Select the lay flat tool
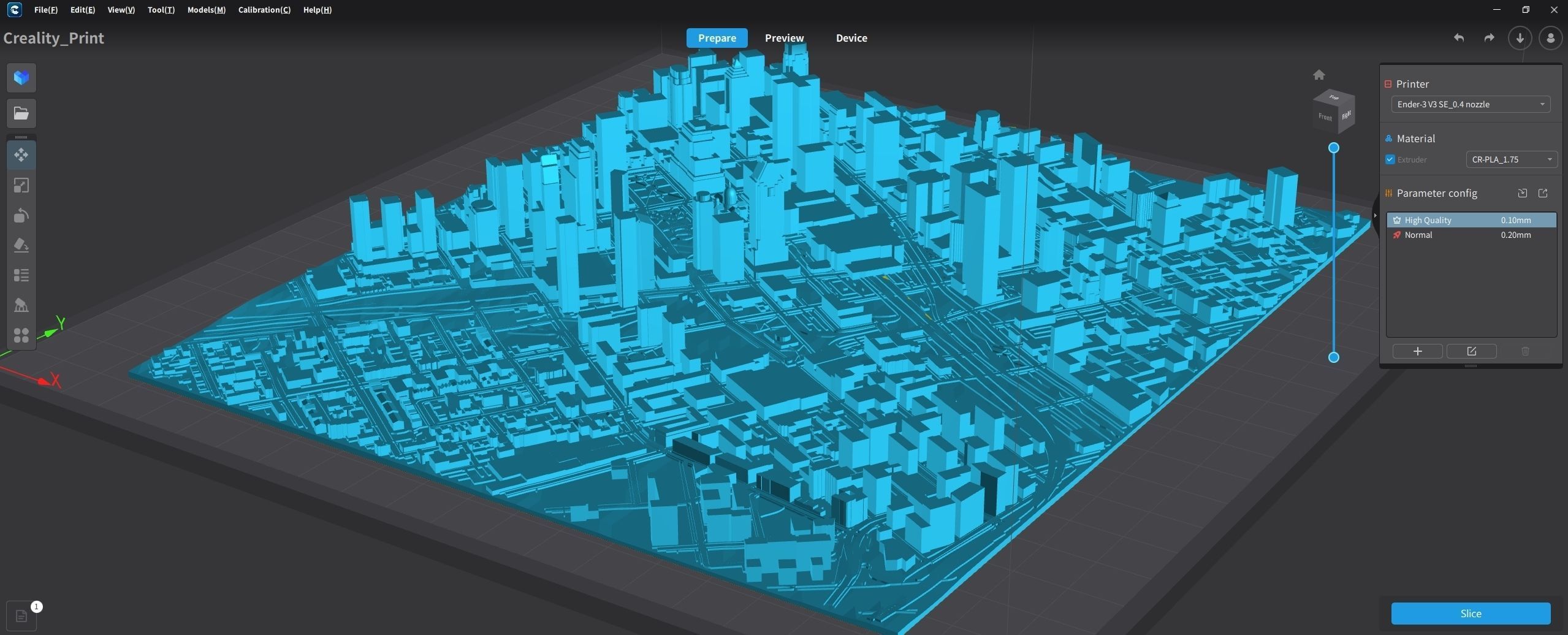1568x635 pixels. click(x=21, y=245)
